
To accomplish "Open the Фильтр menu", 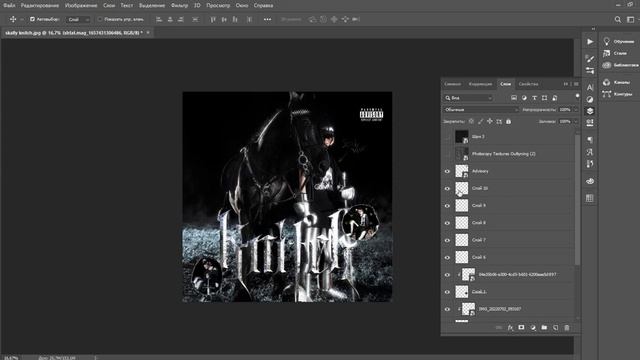I will [x=179, y=5].
